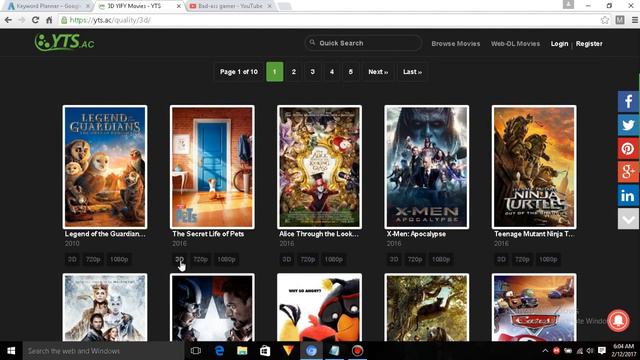
Task: Click The Secret Life of Pets title
Action: click(x=208, y=234)
